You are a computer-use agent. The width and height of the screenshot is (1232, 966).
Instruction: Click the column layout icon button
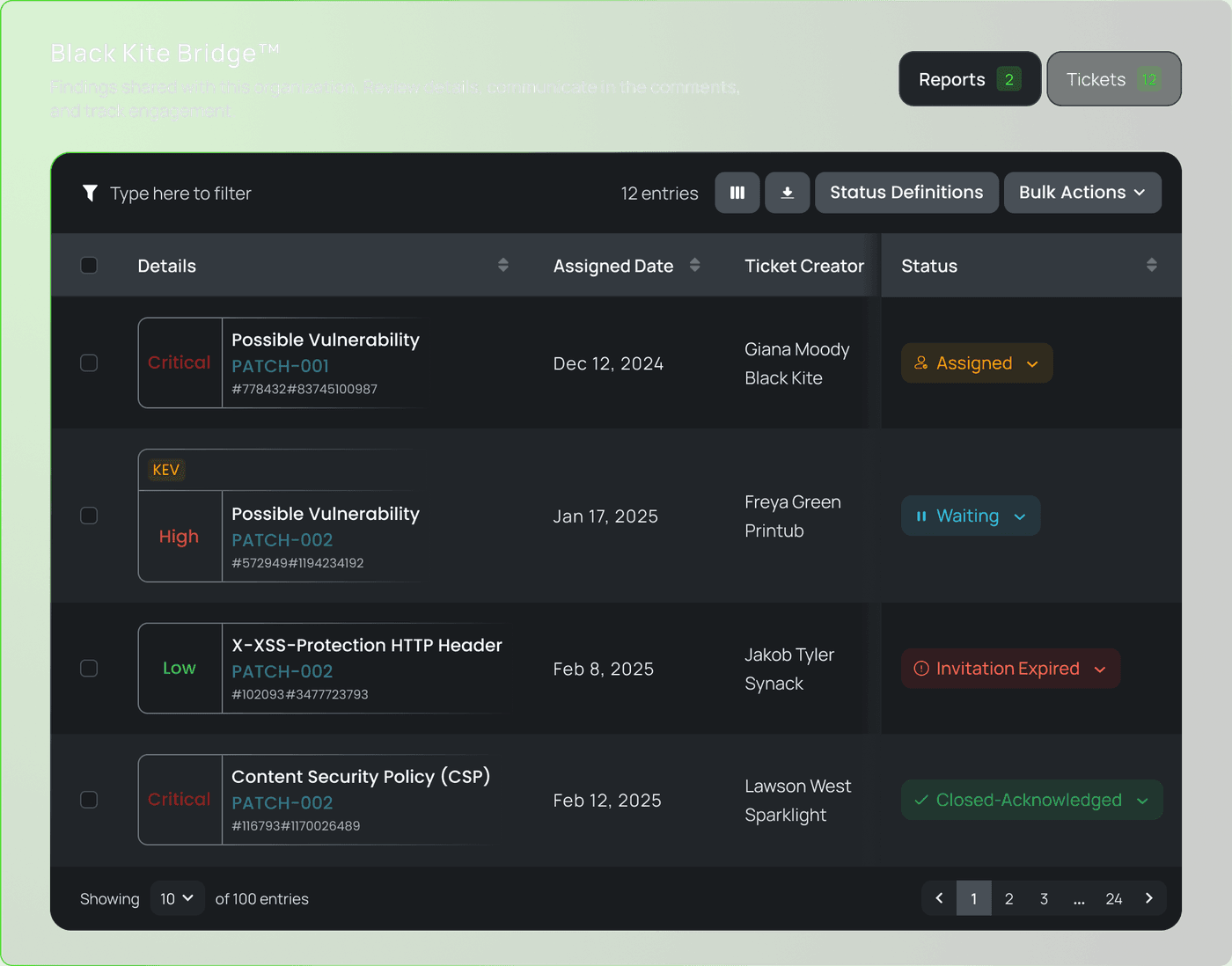(737, 193)
